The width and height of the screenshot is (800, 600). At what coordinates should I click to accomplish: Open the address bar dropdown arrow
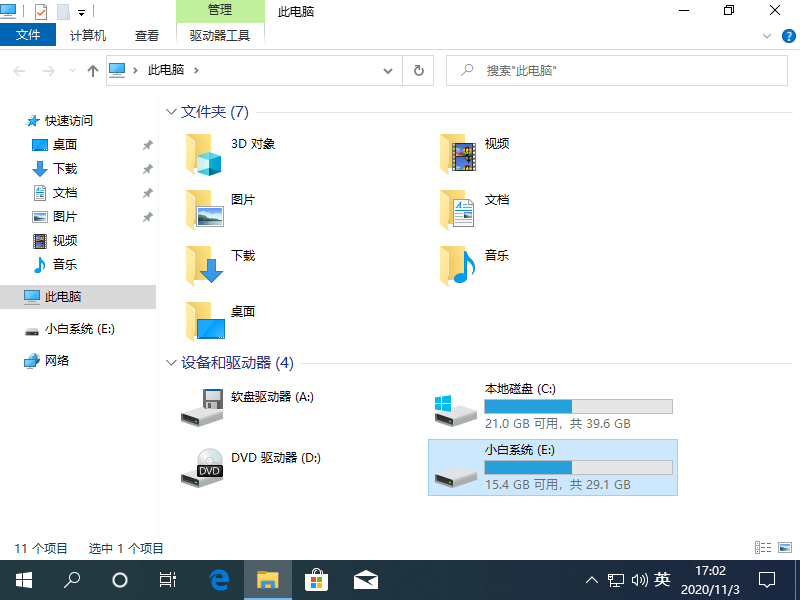[388, 71]
